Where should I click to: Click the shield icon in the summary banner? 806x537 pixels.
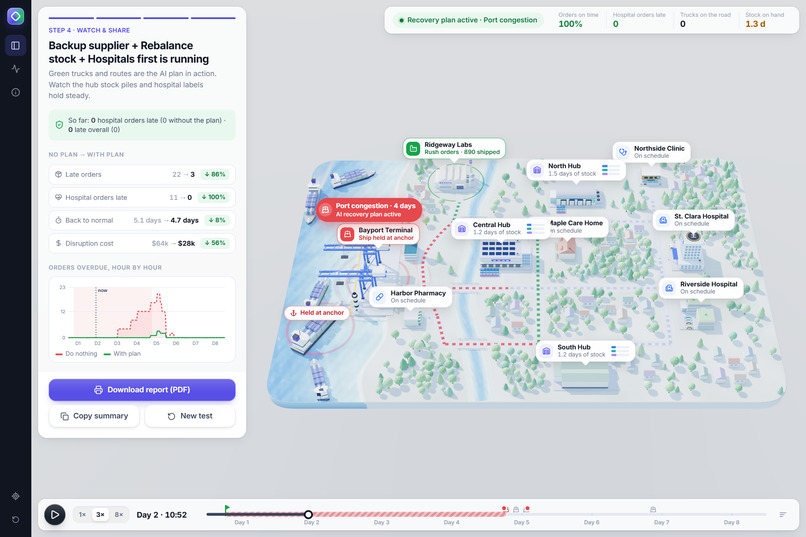(x=59, y=125)
